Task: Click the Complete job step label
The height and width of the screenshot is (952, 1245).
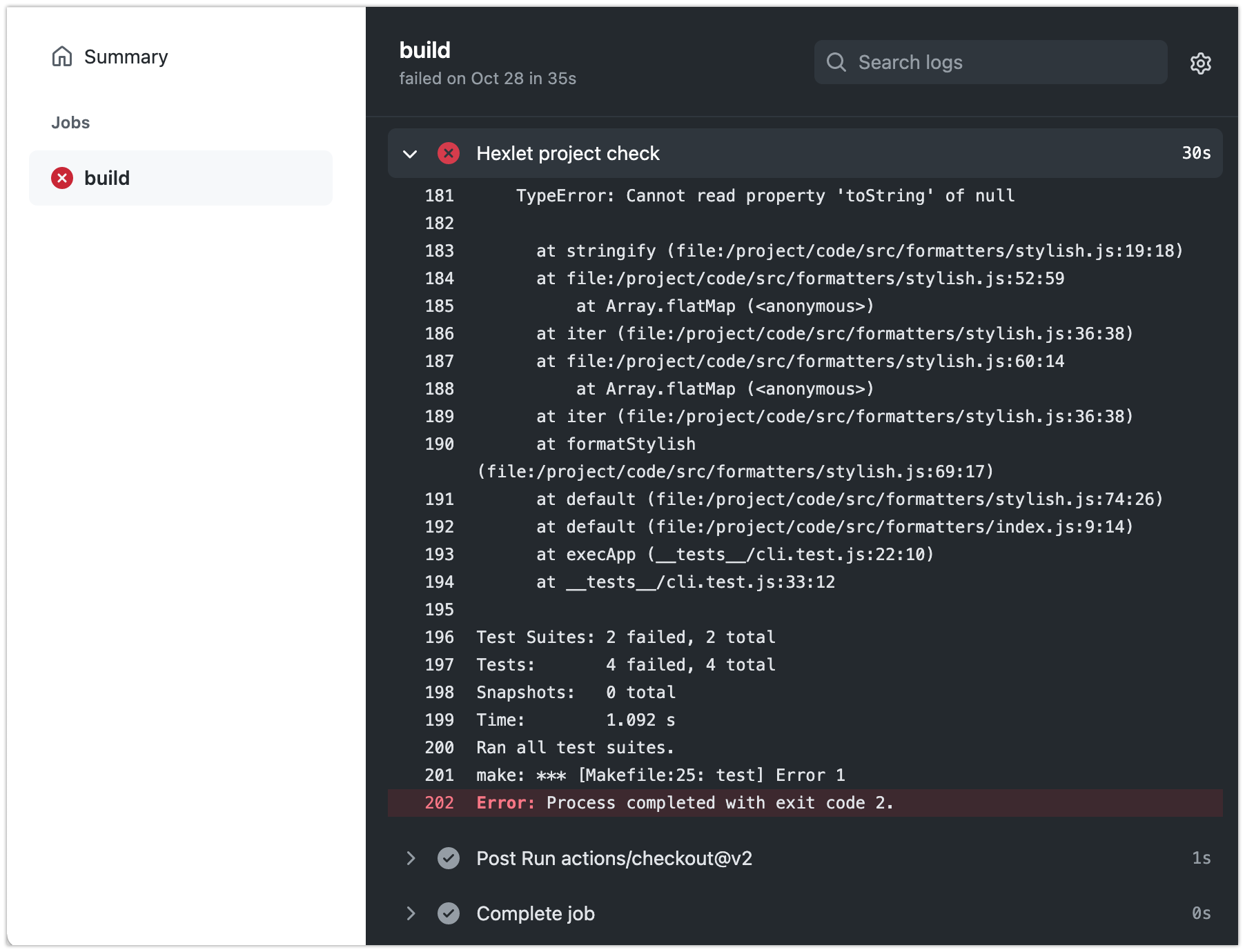Action: click(535, 913)
